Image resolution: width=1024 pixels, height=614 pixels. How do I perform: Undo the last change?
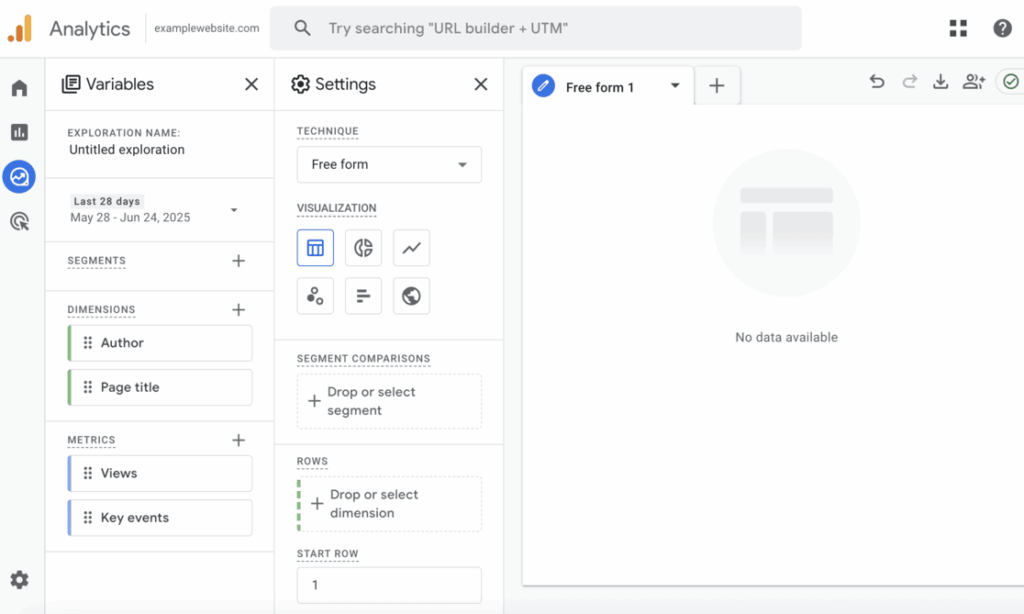877,82
